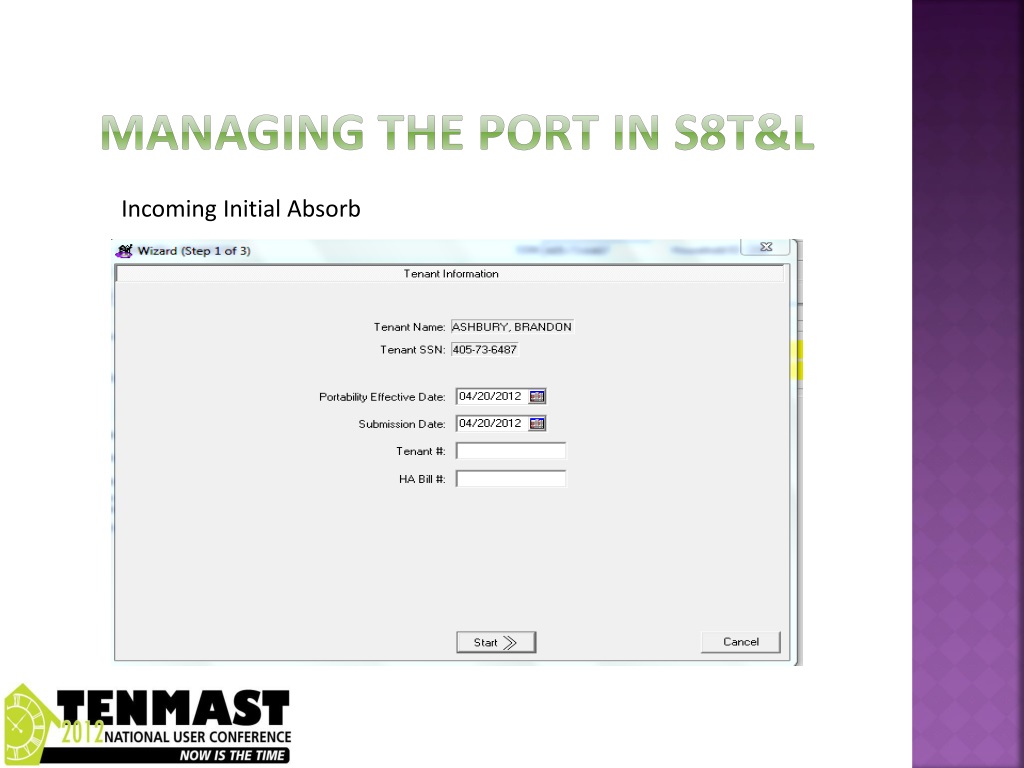Click the Submission Date label
Screen dimensions: 1024x768
(x=402, y=424)
